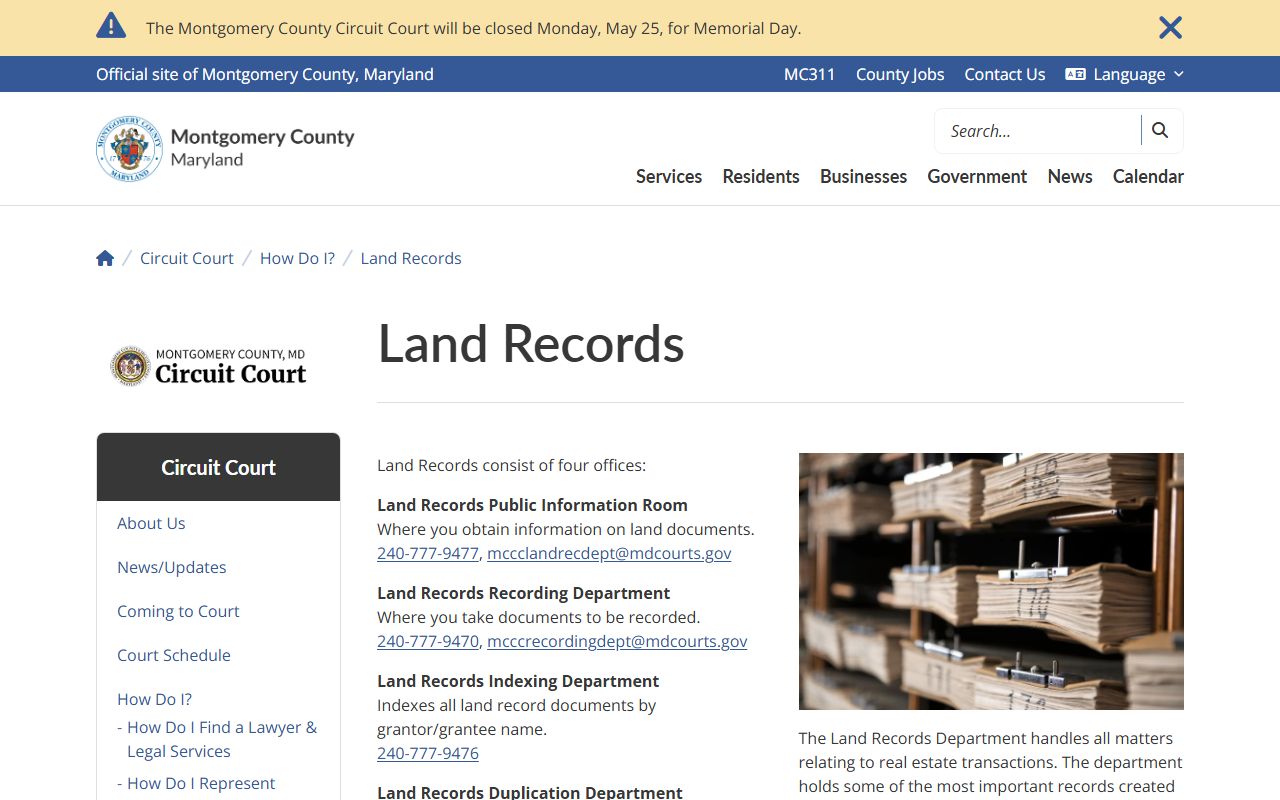
Task: Click the Circuit Court logo in sidebar
Action: pyautogui.click(x=209, y=367)
